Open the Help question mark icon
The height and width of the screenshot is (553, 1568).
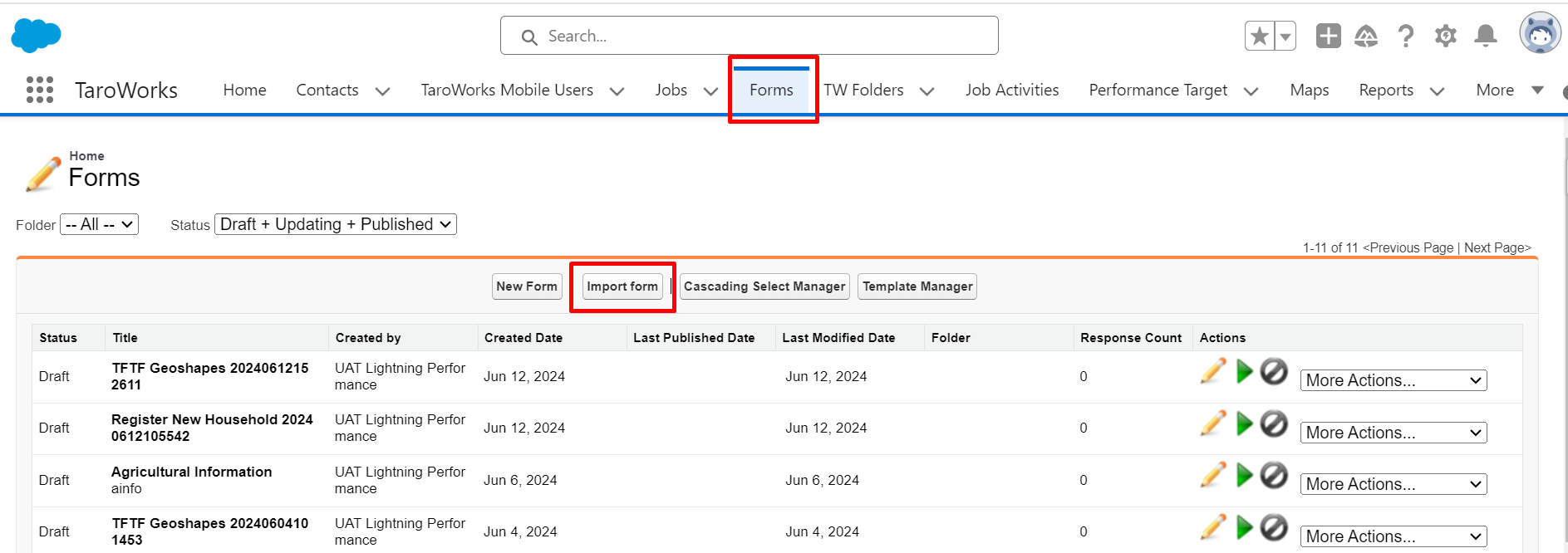pyautogui.click(x=1405, y=36)
